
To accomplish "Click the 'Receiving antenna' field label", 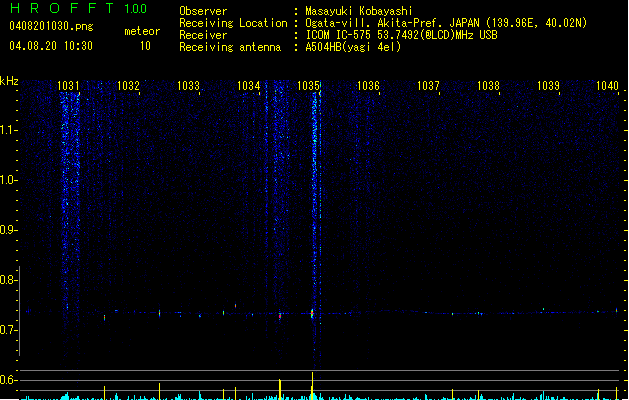I will [x=230, y=47].
